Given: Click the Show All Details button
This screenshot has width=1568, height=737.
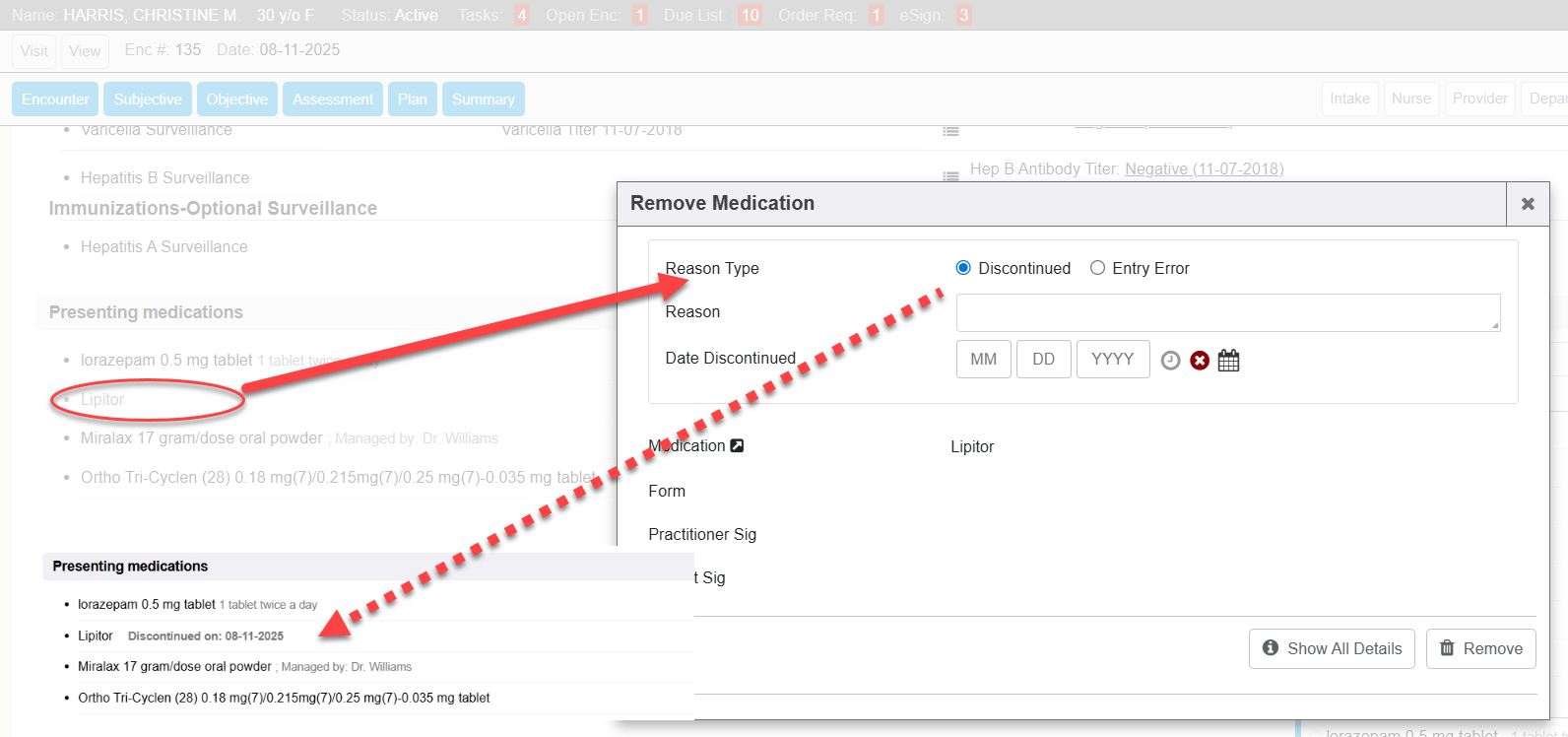Looking at the screenshot, I should point(1332,648).
